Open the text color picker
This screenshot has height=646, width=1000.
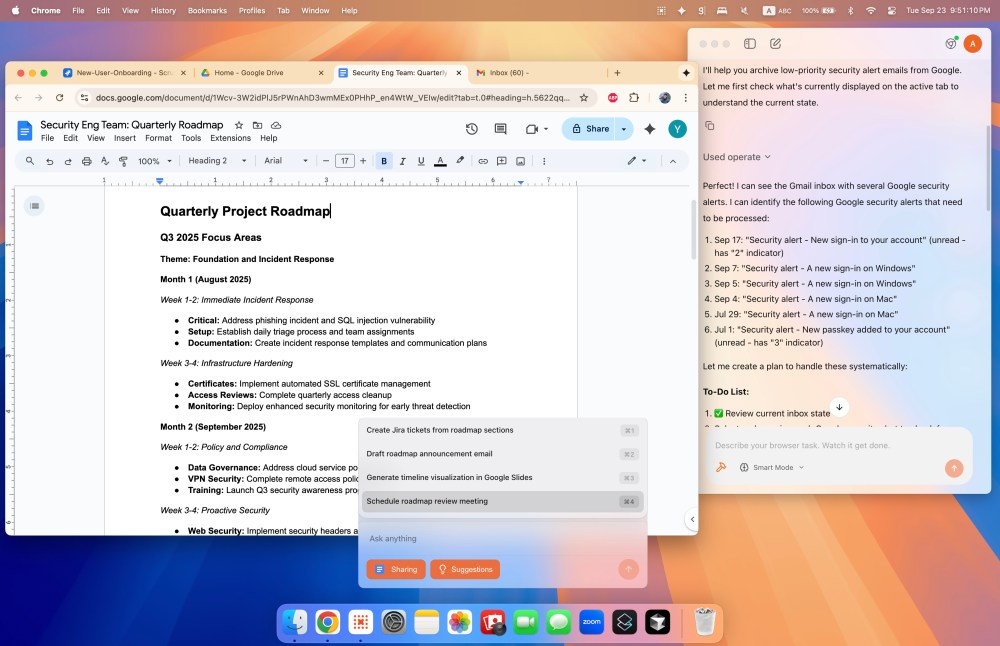coord(439,161)
